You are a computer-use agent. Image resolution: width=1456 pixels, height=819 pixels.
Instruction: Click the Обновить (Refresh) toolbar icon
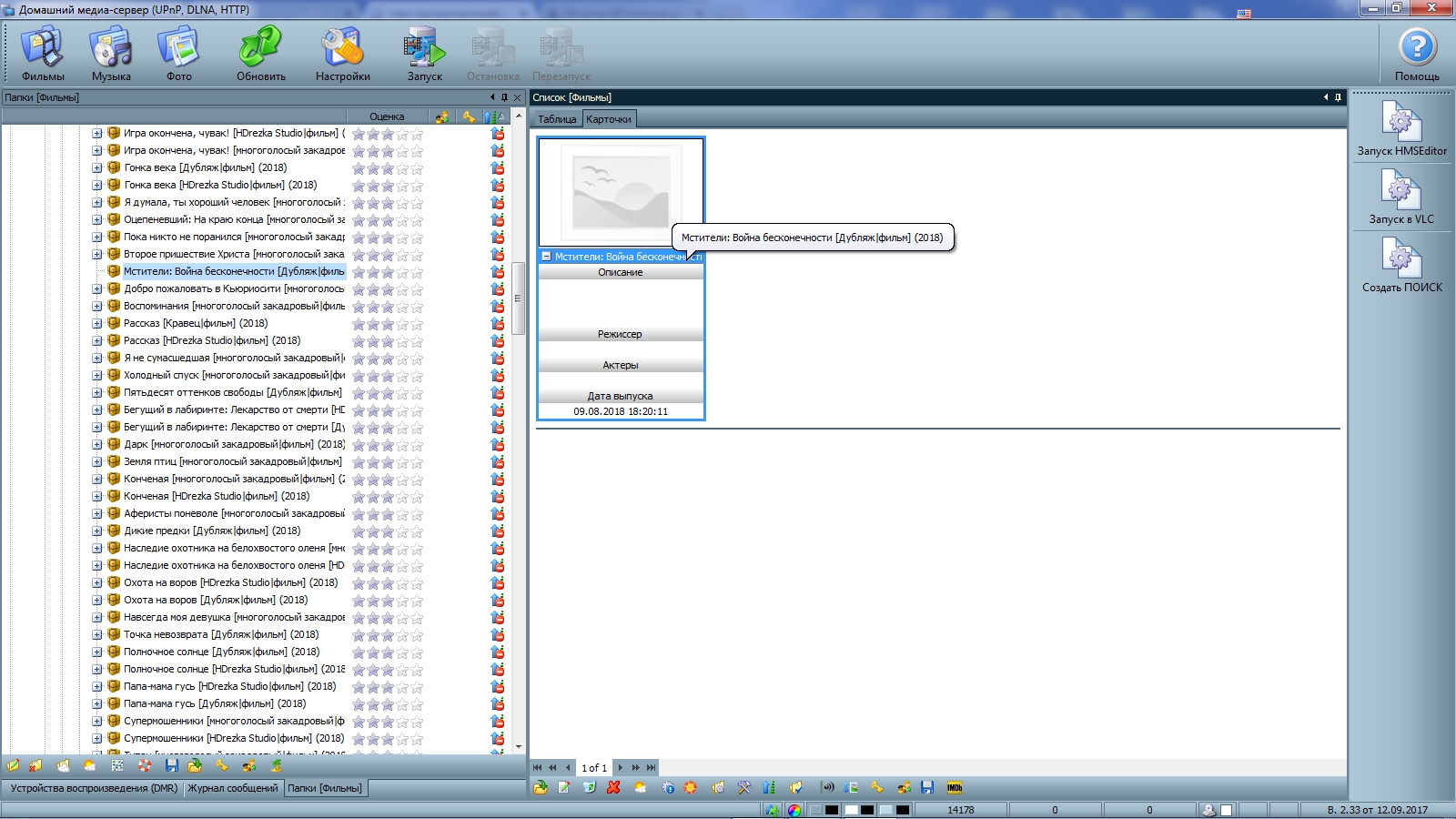pyautogui.click(x=261, y=53)
